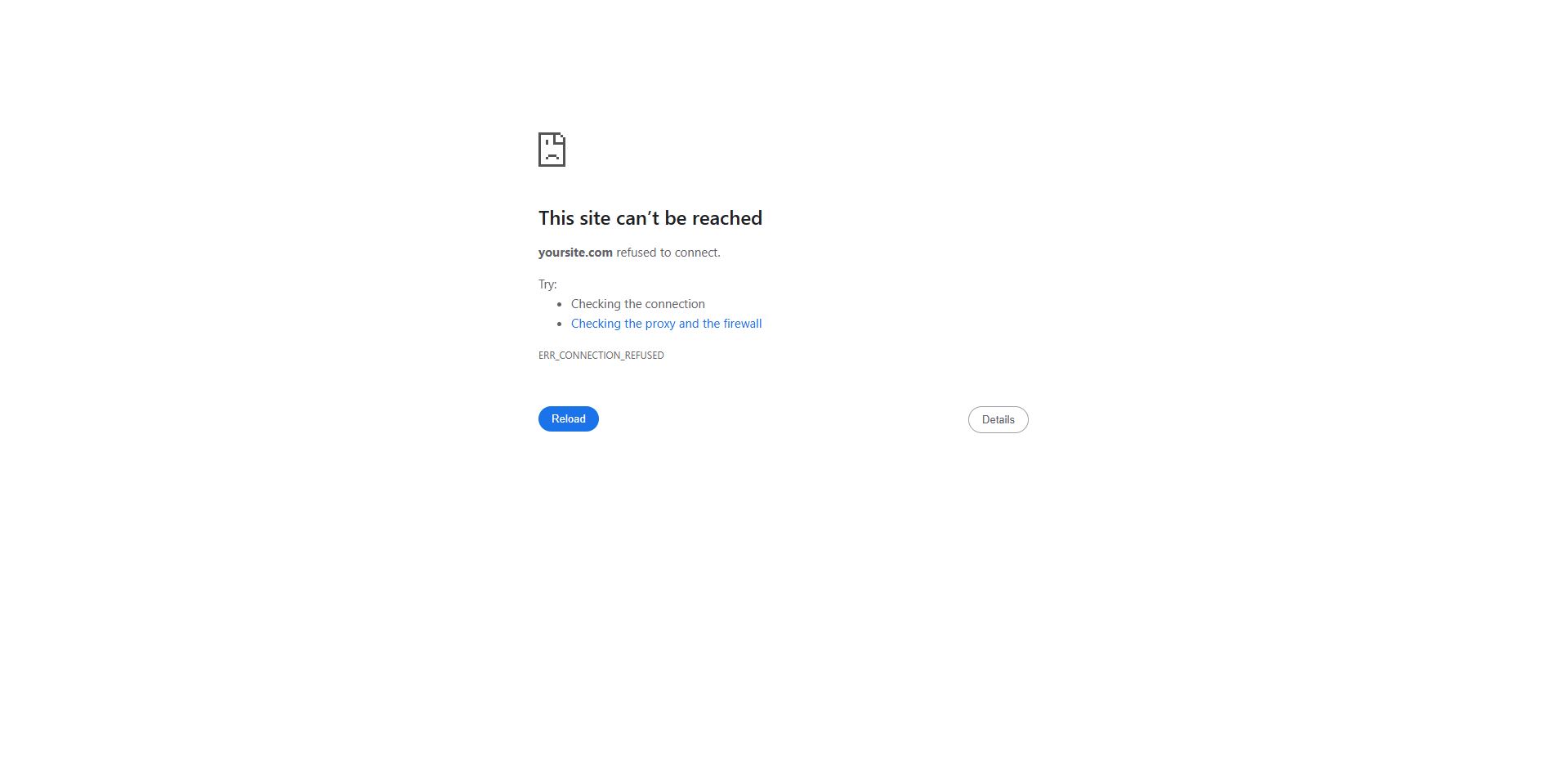
Task: Open the Details button
Action: (x=998, y=419)
